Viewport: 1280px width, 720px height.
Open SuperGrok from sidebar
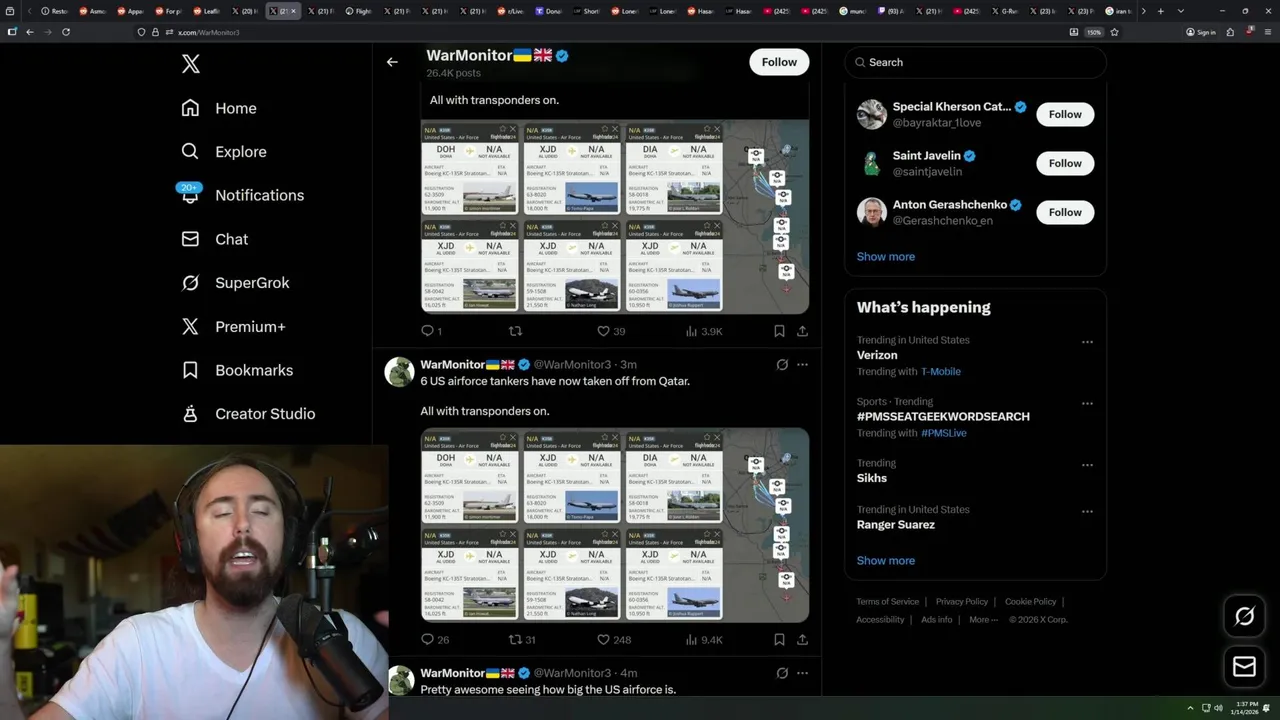click(235, 283)
